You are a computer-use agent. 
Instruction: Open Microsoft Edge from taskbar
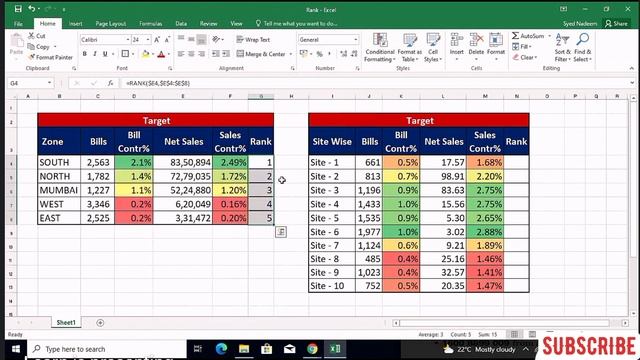pos(221,349)
